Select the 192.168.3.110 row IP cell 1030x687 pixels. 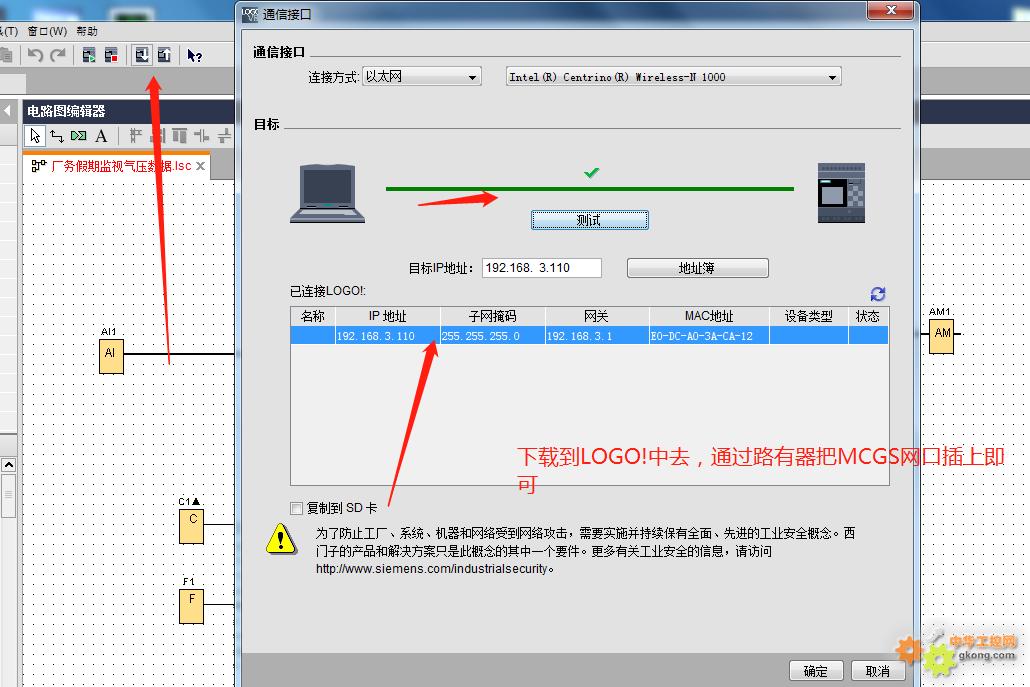(388, 336)
